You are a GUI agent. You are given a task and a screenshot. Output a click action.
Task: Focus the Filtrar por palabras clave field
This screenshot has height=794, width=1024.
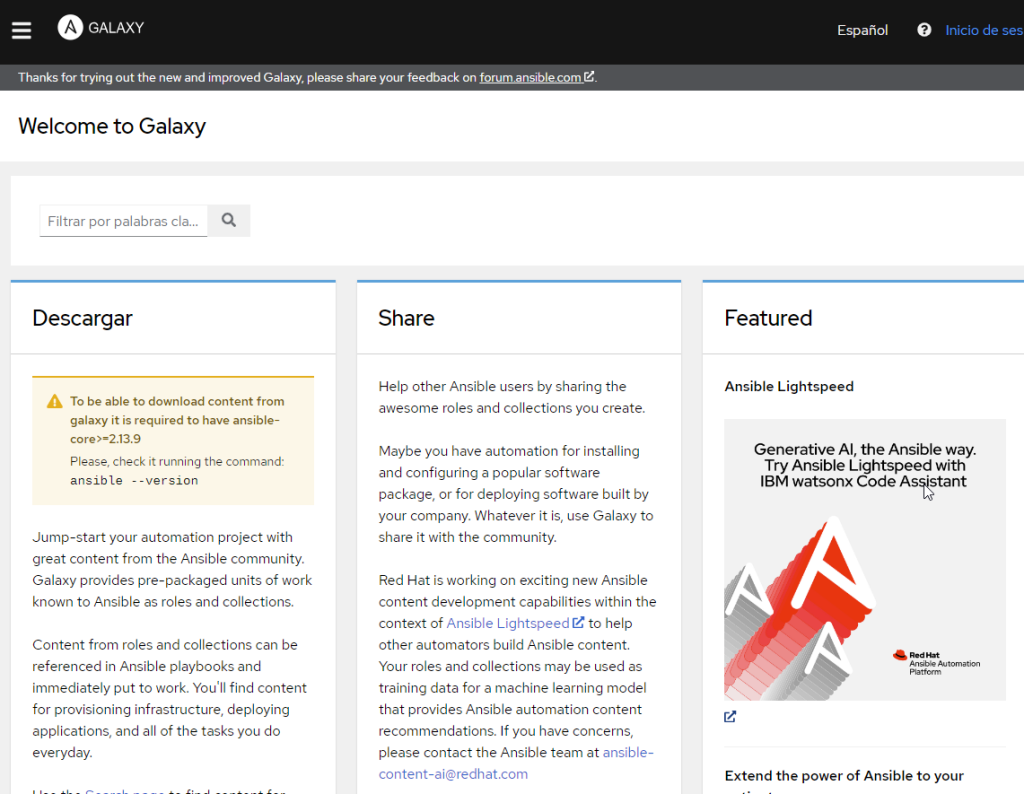[x=122, y=220]
